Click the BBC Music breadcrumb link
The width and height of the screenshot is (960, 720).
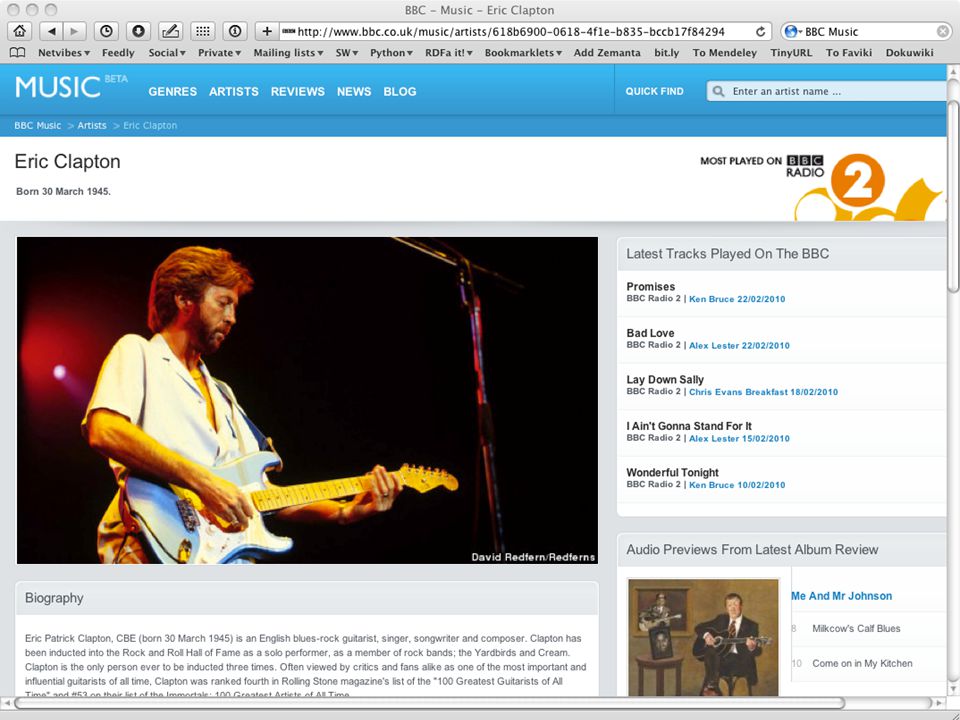(x=38, y=126)
